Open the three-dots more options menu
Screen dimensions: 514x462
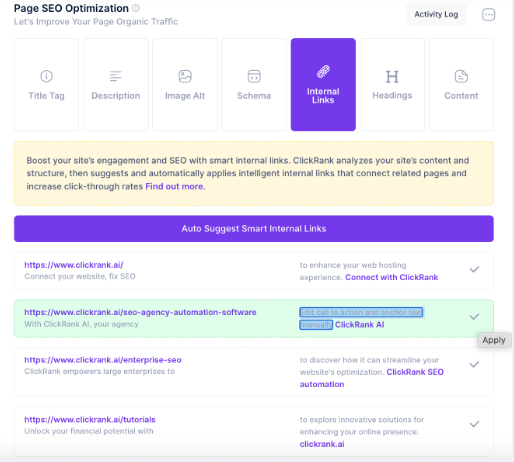pyautogui.click(x=489, y=15)
